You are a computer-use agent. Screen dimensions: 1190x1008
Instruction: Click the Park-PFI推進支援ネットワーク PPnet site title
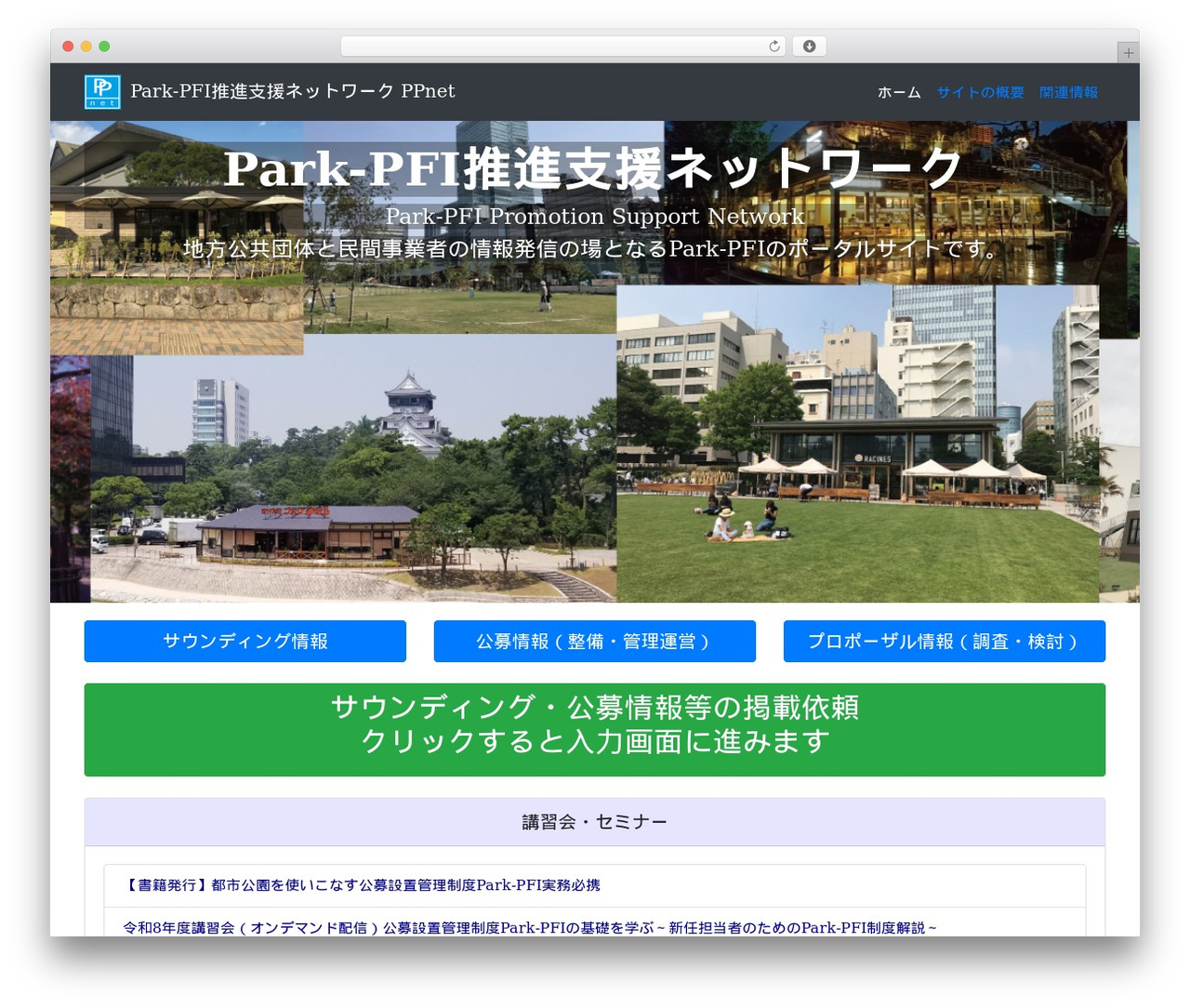tap(293, 91)
